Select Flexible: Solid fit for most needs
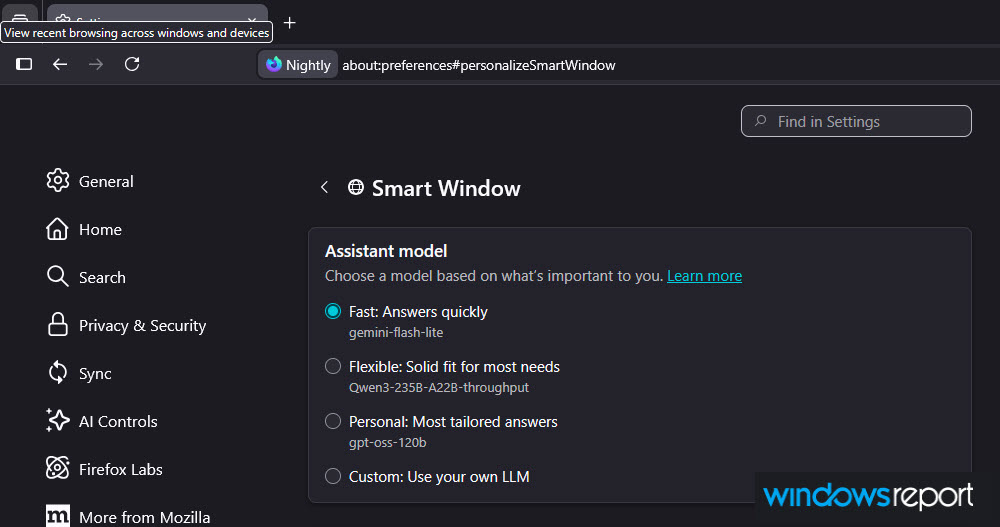 [333, 366]
